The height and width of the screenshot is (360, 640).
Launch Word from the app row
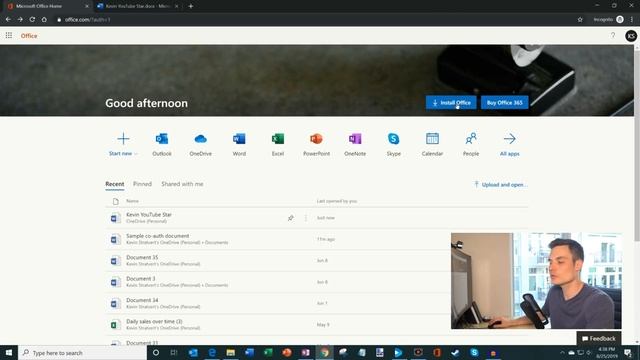click(239, 144)
